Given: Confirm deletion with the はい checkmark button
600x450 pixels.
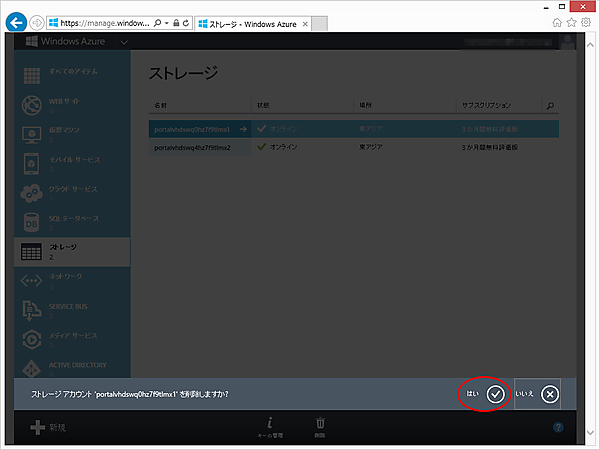Looking at the screenshot, I should [x=495, y=394].
